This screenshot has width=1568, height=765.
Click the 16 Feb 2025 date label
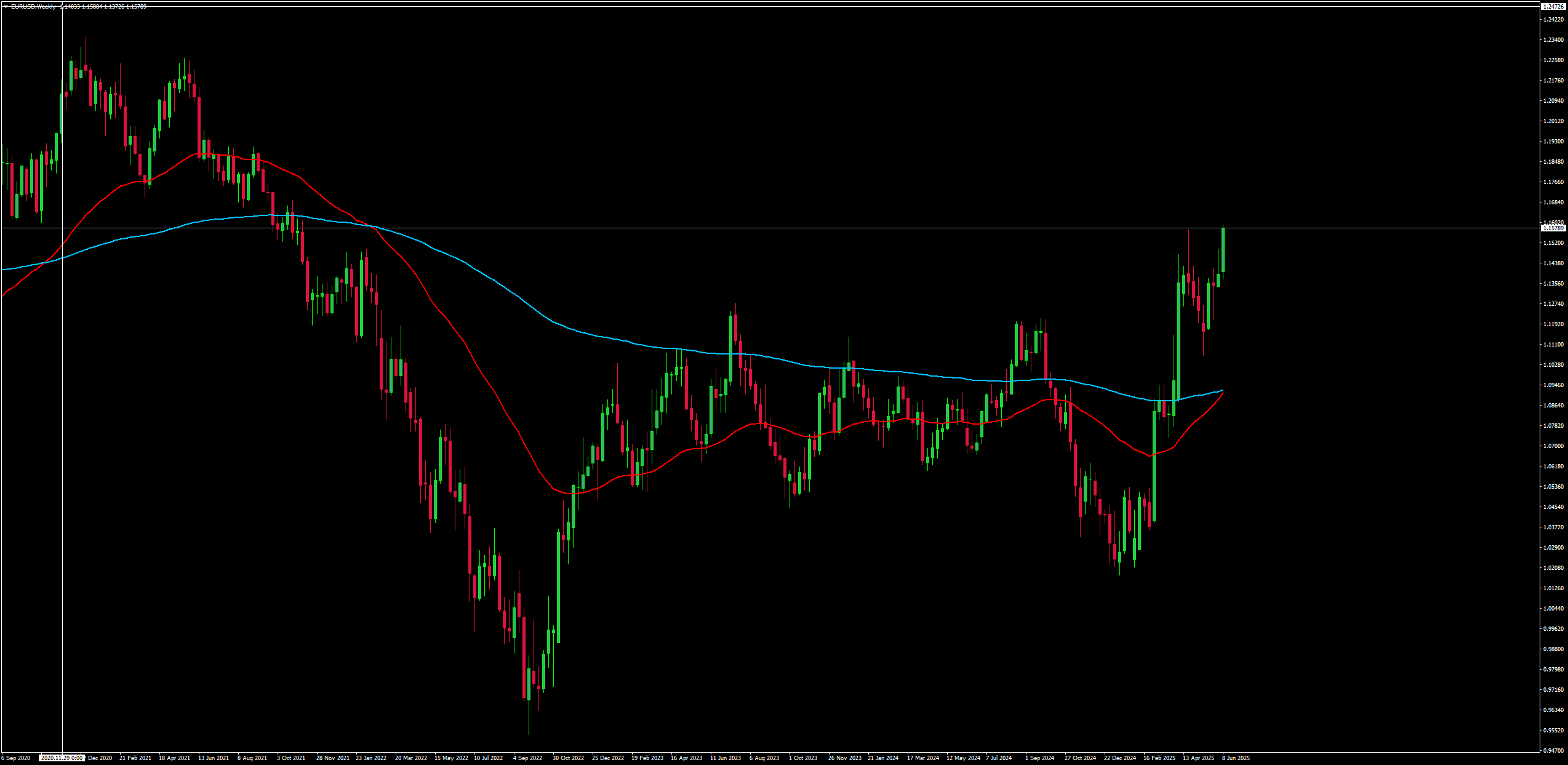pos(1159,758)
